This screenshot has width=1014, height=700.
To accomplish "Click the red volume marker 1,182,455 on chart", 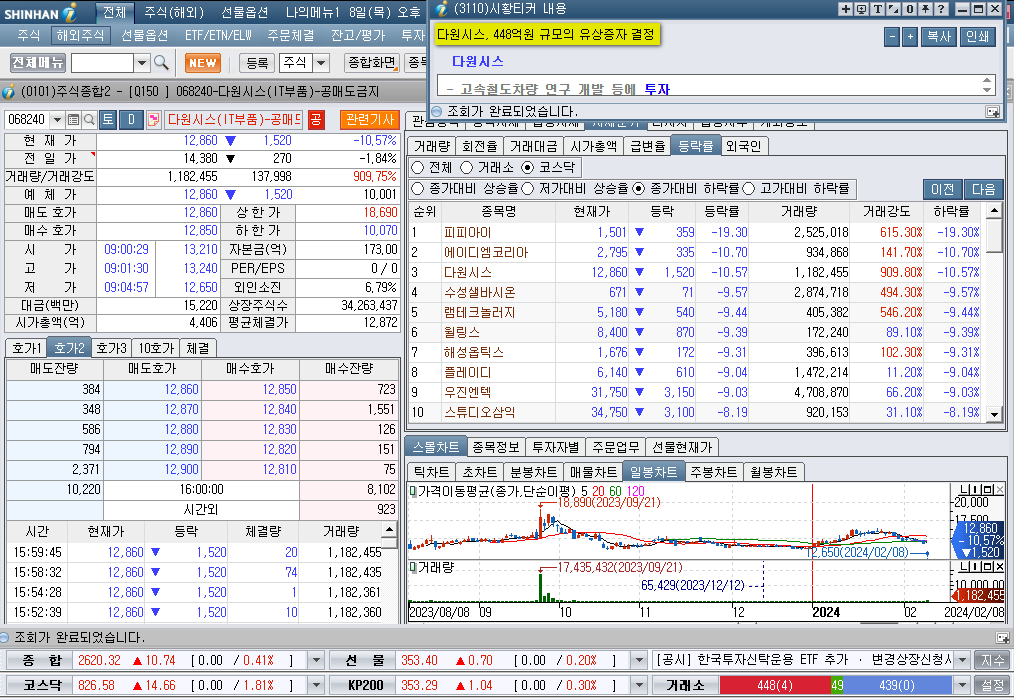I will point(979,595).
